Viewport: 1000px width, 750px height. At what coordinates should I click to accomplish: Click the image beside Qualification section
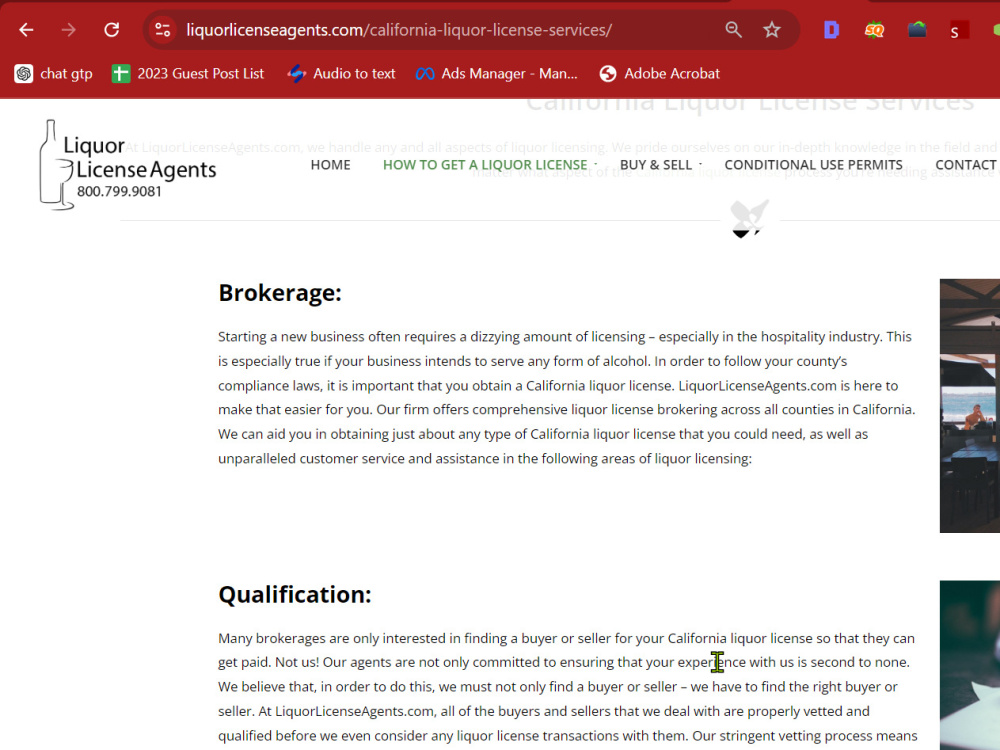pyautogui.click(x=969, y=665)
